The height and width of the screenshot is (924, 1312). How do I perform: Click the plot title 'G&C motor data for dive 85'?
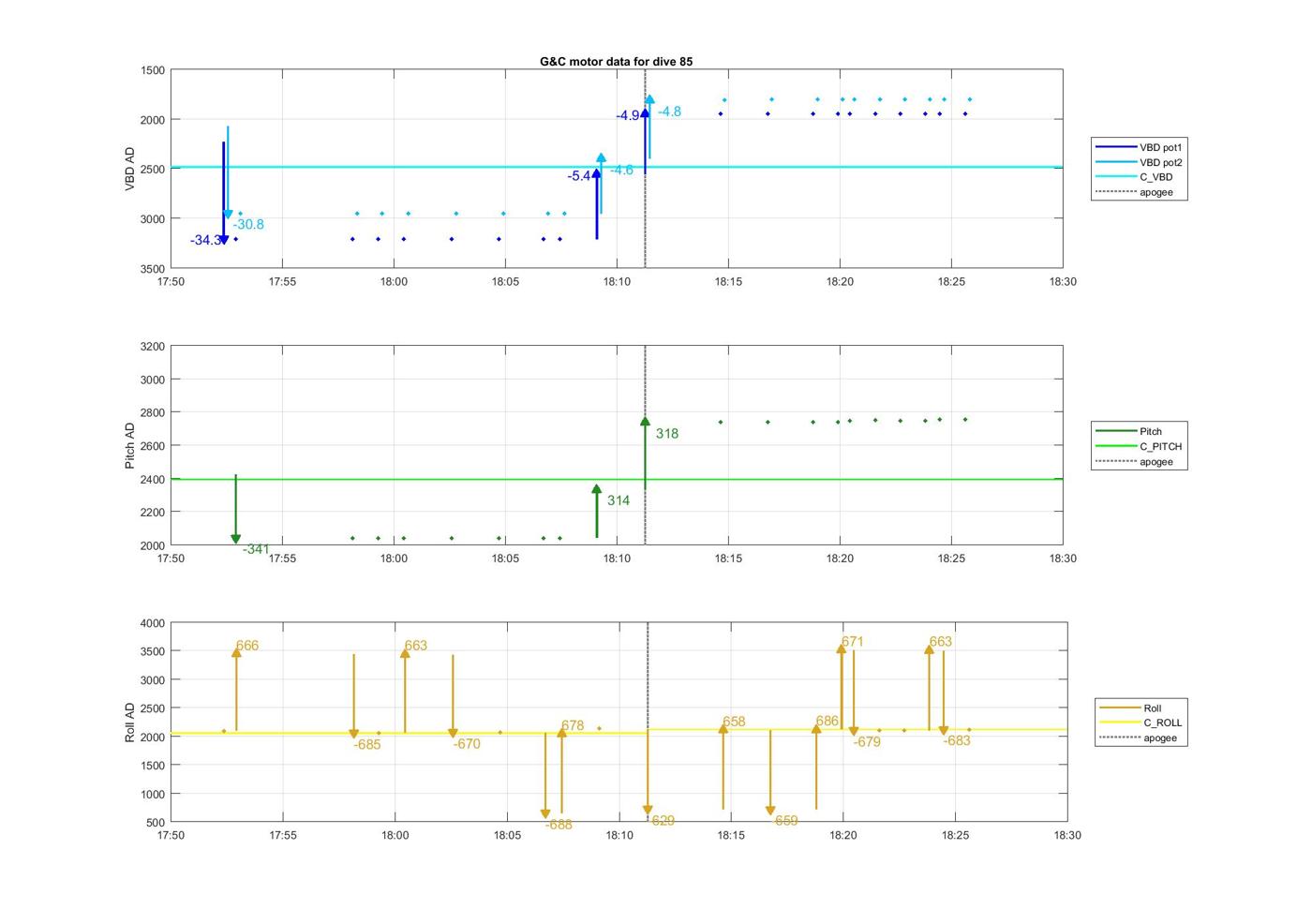[x=616, y=61]
